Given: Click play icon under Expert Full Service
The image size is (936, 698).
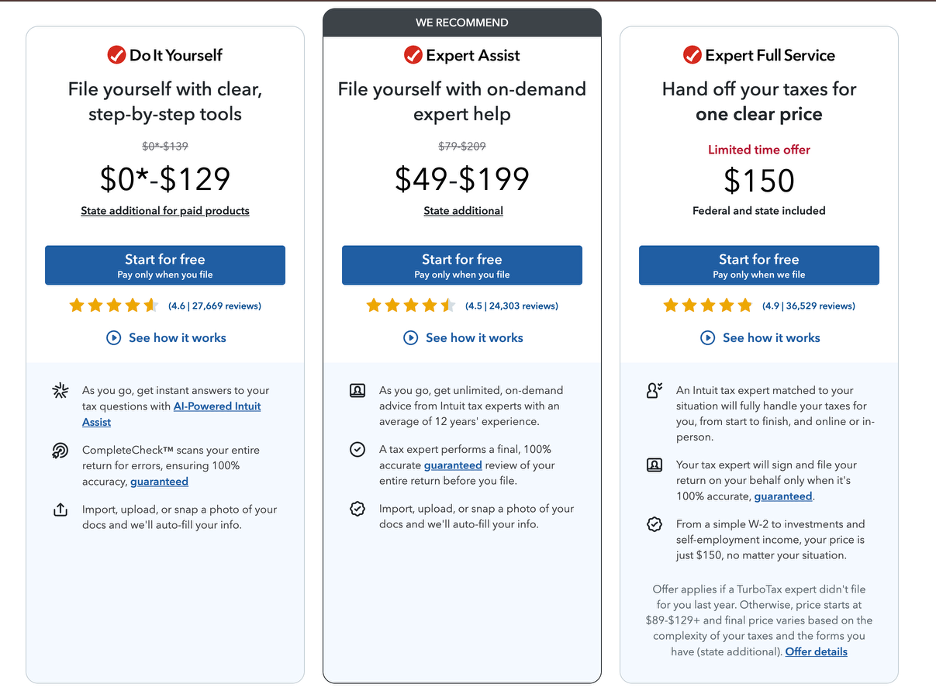Looking at the screenshot, I should point(707,338).
